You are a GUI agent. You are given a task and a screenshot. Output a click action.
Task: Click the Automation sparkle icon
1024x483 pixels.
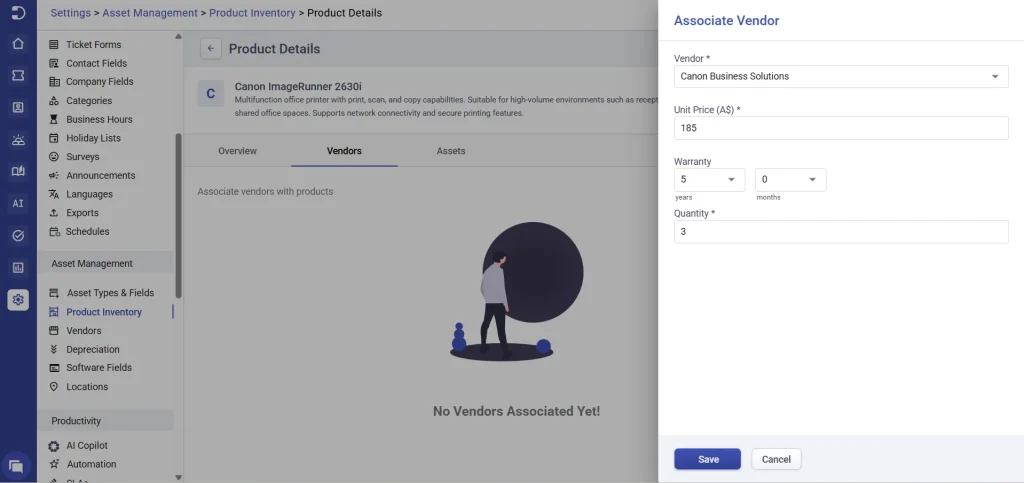coord(54,464)
